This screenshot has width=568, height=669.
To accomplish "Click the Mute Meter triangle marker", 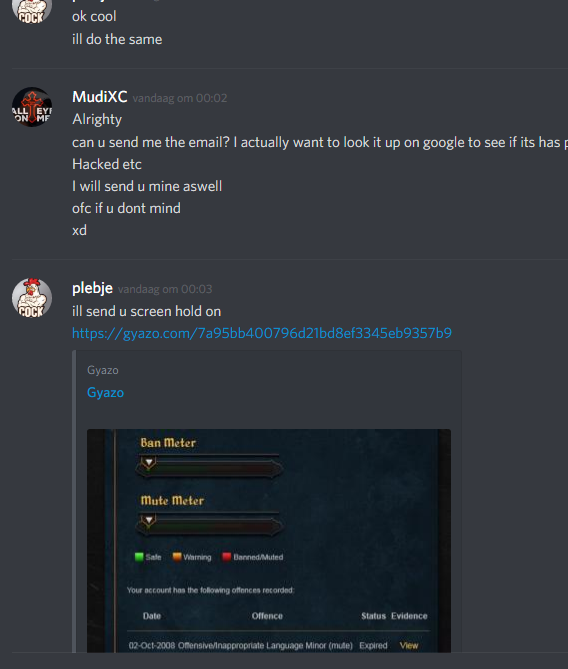I will (149, 521).
